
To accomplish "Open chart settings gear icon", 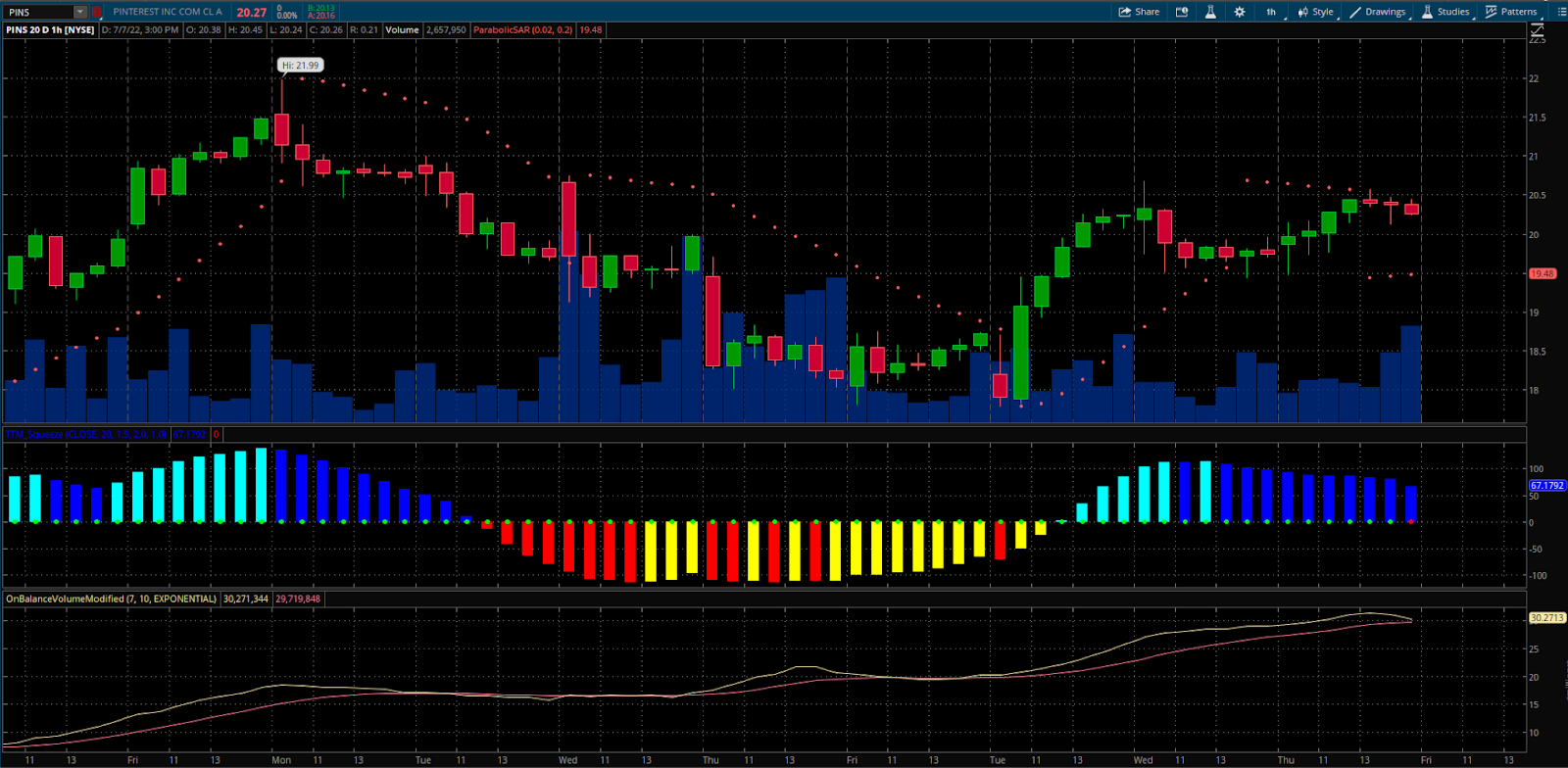I will click(1240, 12).
